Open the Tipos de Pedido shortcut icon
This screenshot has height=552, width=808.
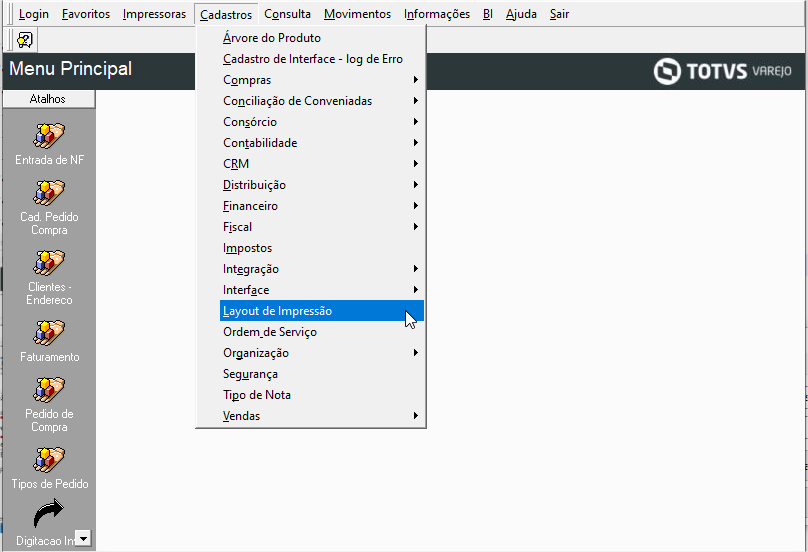[49, 460]
